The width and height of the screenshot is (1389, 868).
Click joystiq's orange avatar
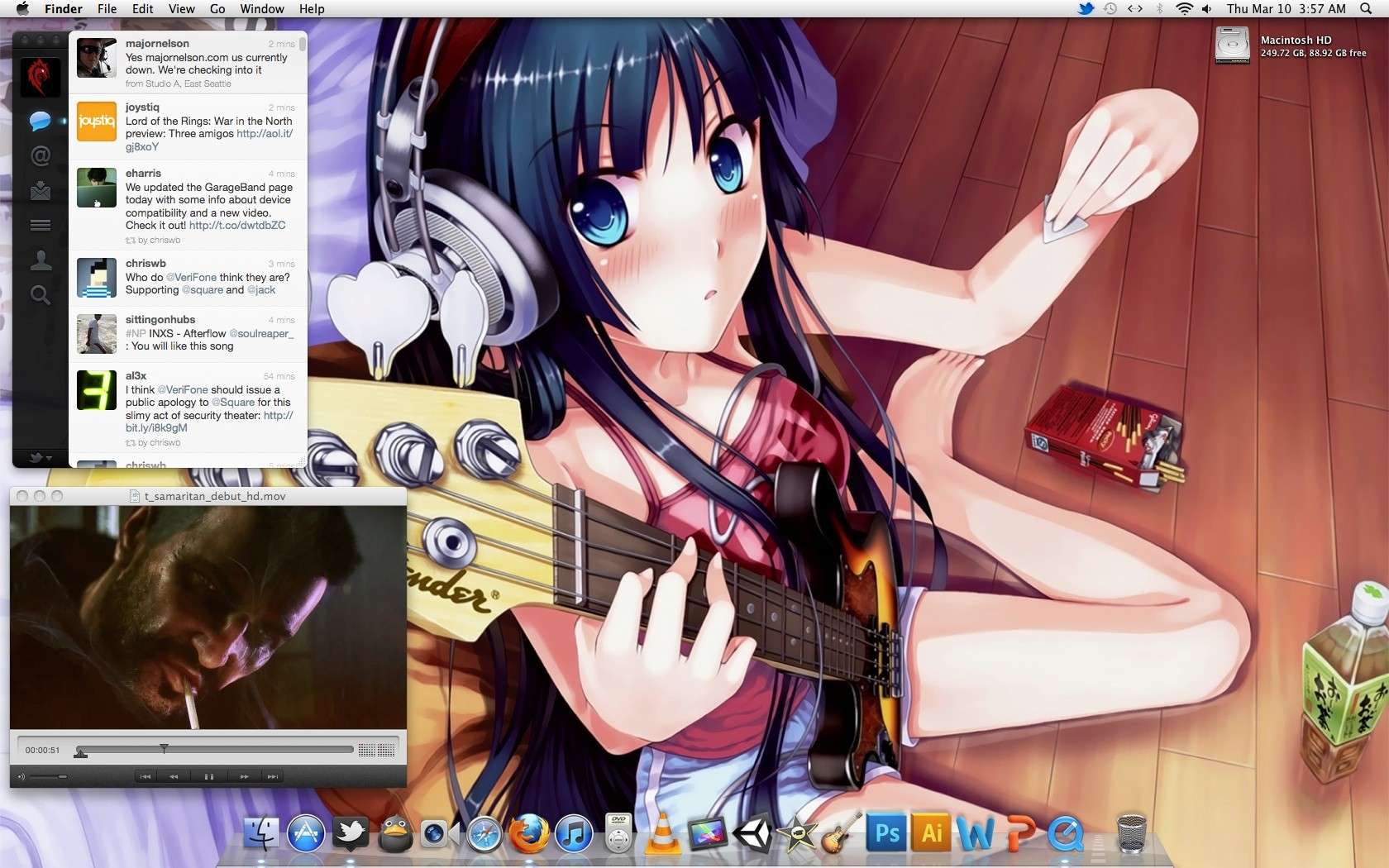[x=97, y=122]
